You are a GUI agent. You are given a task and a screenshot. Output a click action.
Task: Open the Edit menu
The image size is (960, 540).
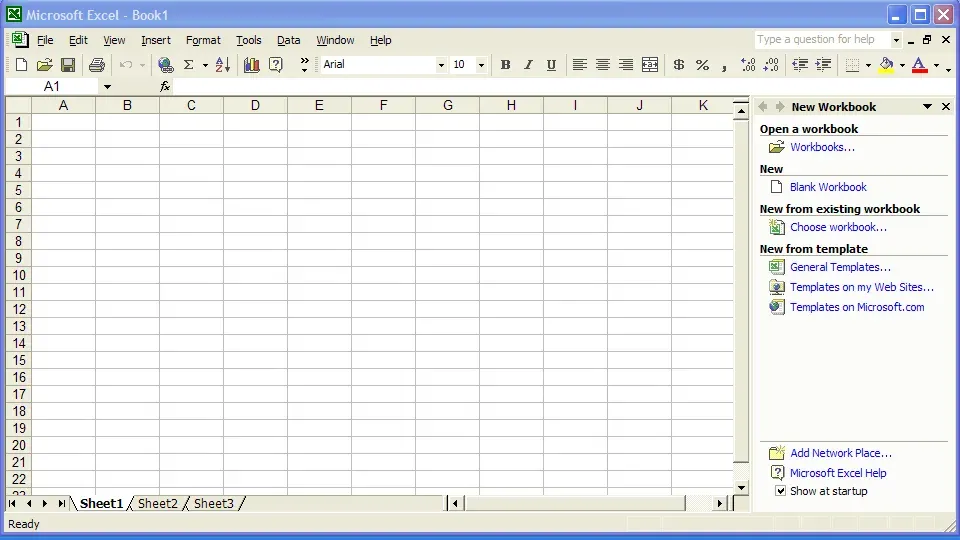pyautogui.click(x=78, y=40)
